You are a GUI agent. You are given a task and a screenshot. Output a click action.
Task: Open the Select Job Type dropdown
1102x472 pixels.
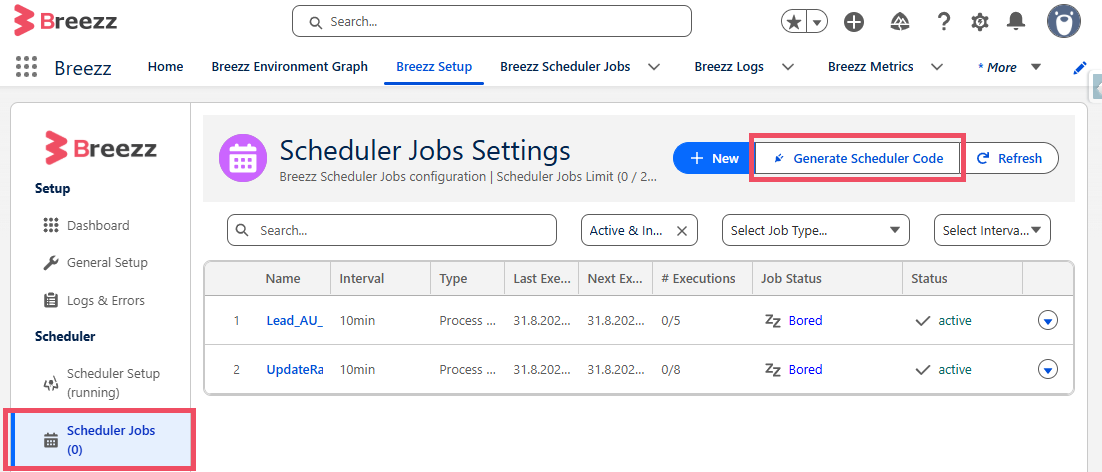pos(816,230)
